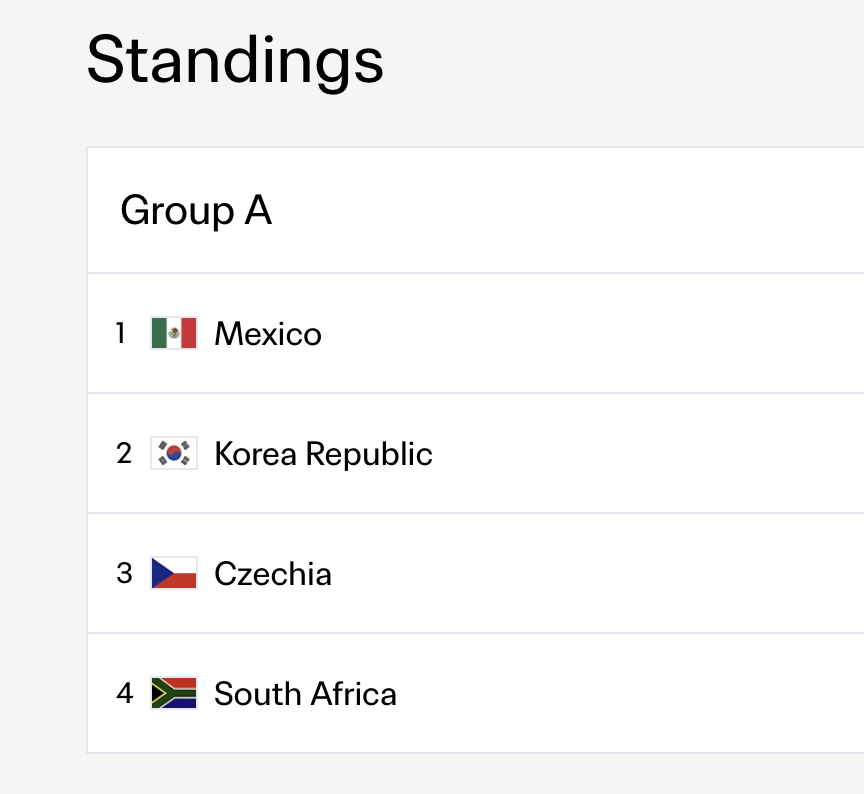Click the Standings page heading
The image size is (864, 794).
click(x=235, y=61)
